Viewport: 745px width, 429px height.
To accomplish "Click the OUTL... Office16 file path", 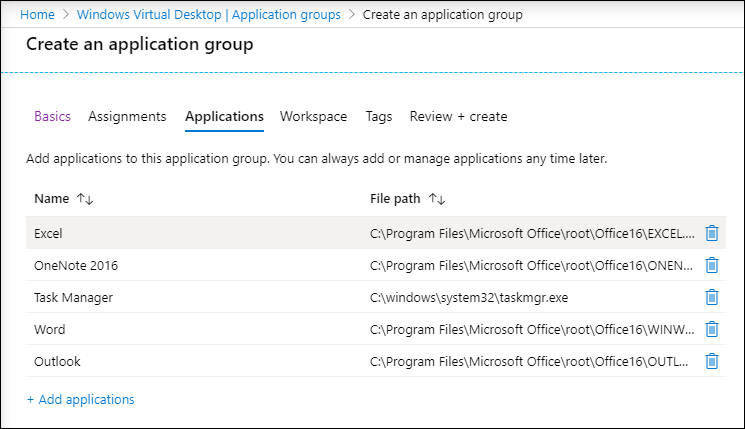I will [x=529, y=361].
